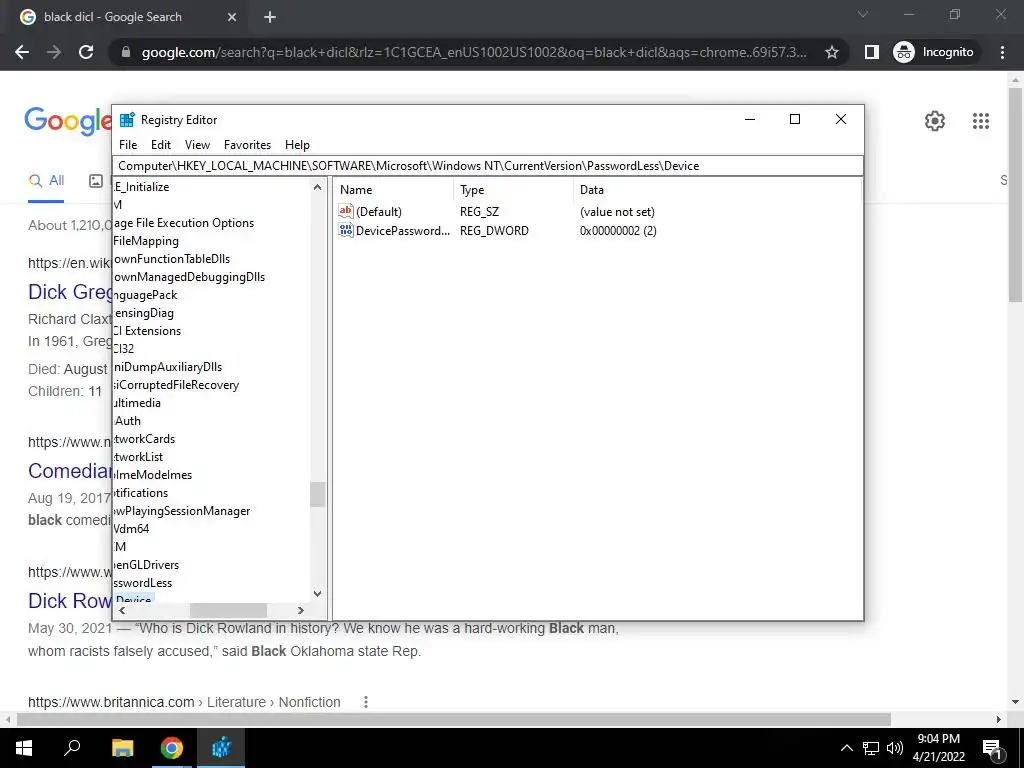Open the Windows Start menu
1024x768 pixels.
[24, 748]
